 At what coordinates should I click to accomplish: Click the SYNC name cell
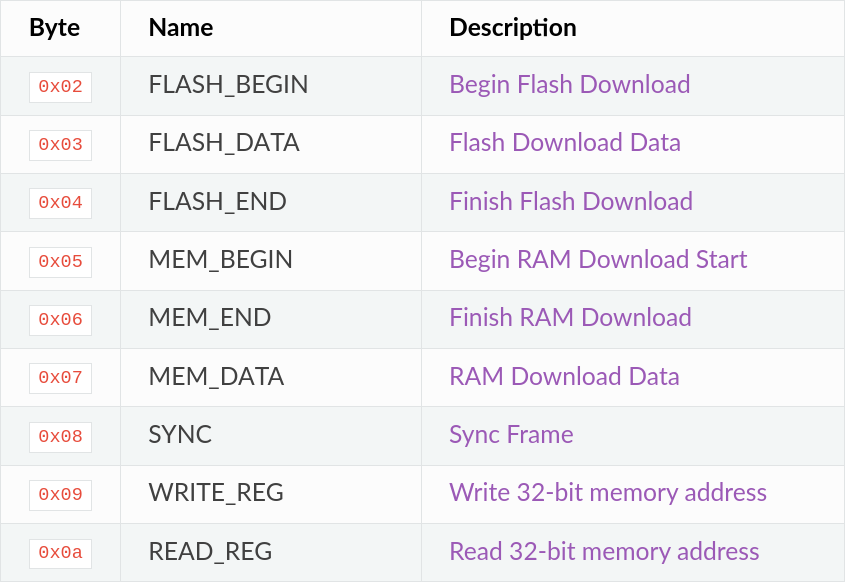click(x=180, y=435)
